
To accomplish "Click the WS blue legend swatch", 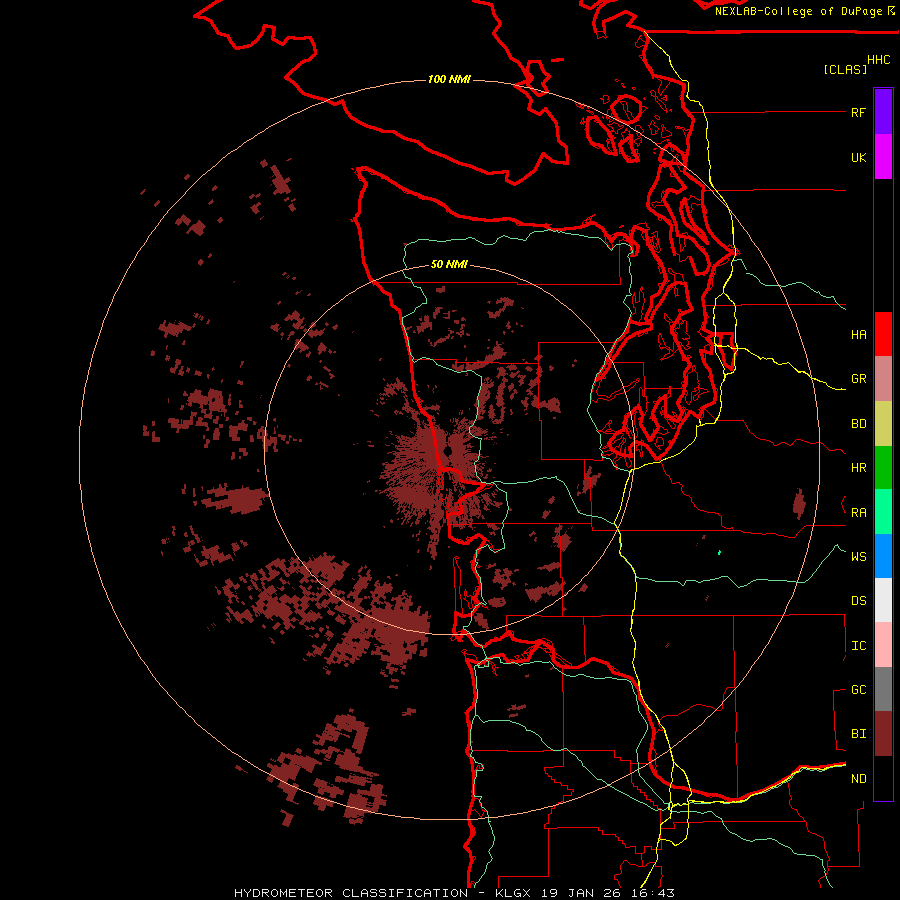I will 883,556.
